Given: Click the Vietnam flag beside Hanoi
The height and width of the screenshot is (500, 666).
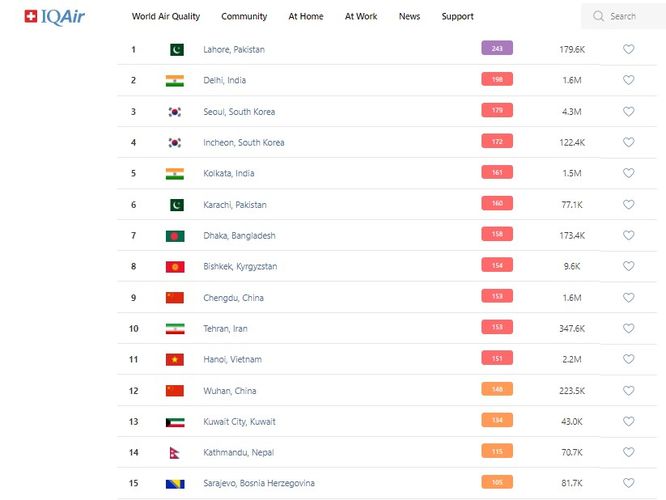Looking at the screenshot, I should coord(175,360).
